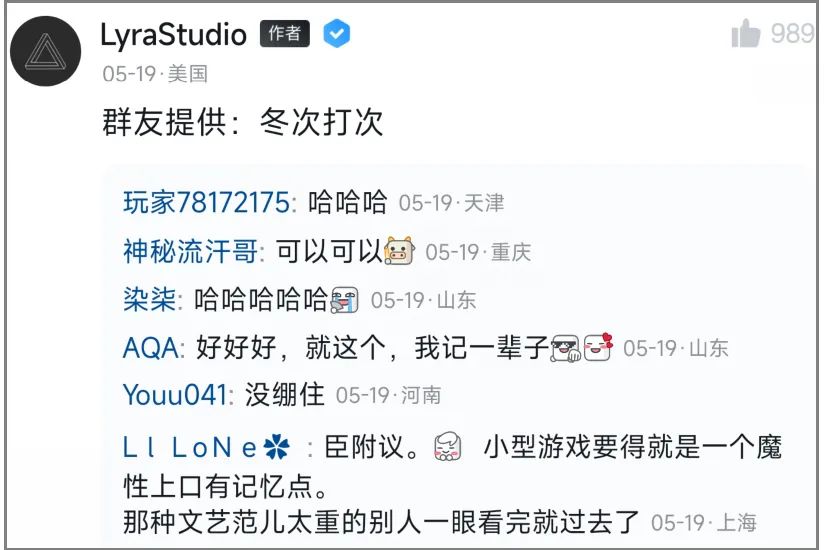This screenshot has height=550, width=824.
Task: Click 玩家78172175's reply 哈哈哈
Action: [347, 202]
